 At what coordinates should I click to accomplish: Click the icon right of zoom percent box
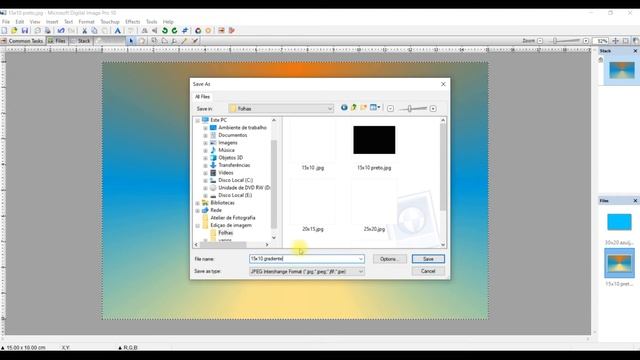coord(616,41)
